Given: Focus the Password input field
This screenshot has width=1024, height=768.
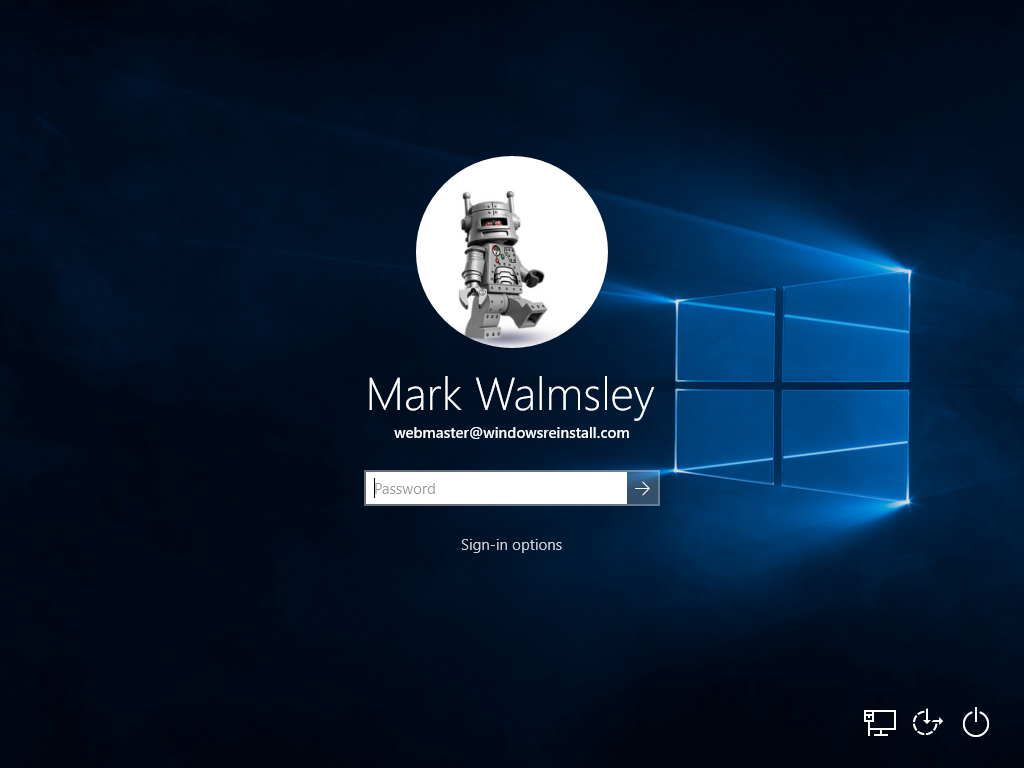Looking at the screenshot, I should (496, 488).
